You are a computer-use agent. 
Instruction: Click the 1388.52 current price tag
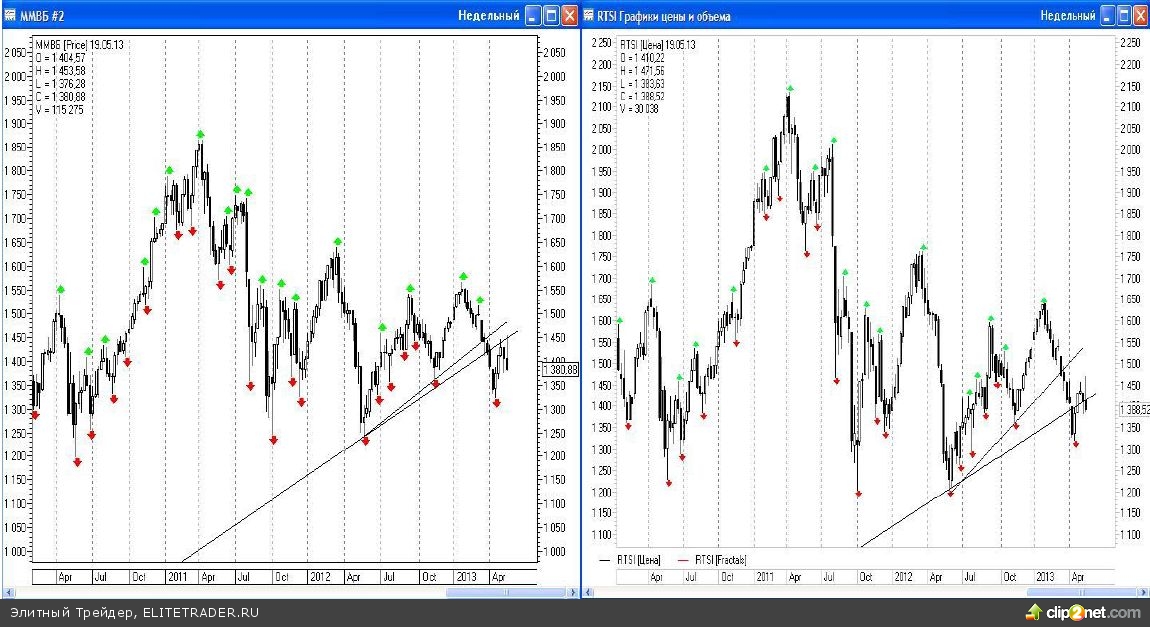click(1133, 409)
